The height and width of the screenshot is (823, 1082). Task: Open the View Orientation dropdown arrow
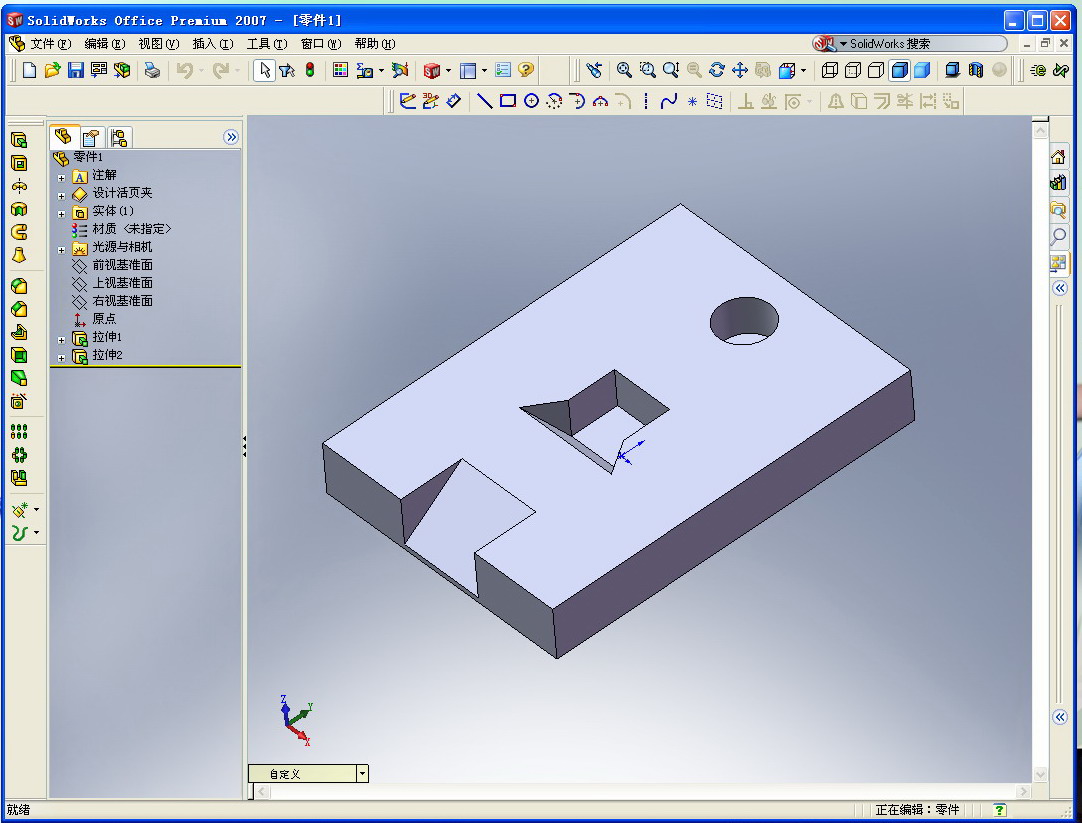pos(803,70)
